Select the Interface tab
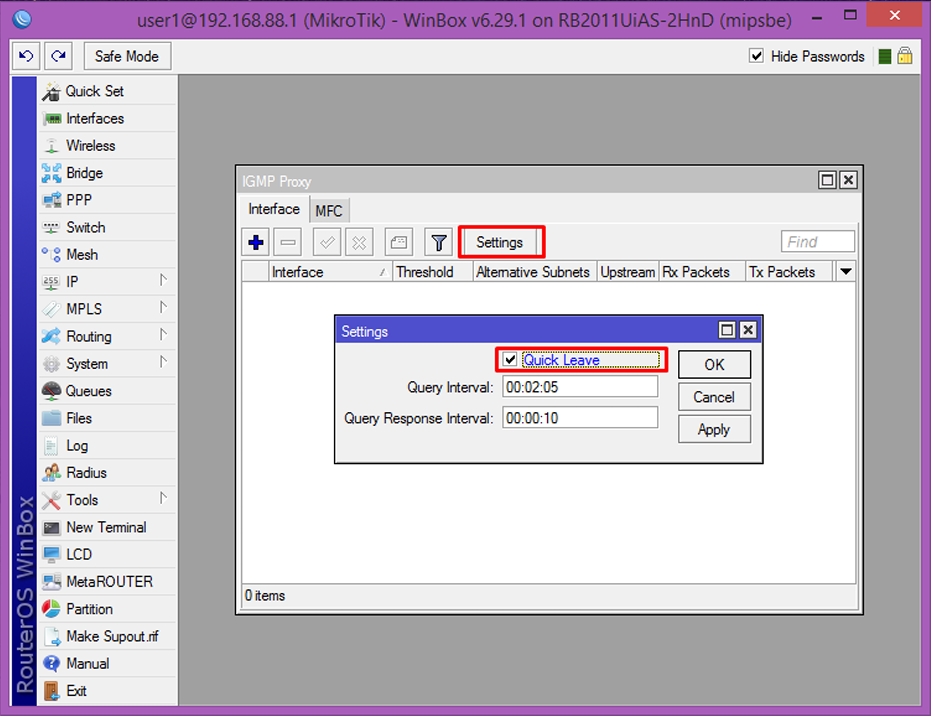Screen dimensions: 938x722 pos(274,209)
